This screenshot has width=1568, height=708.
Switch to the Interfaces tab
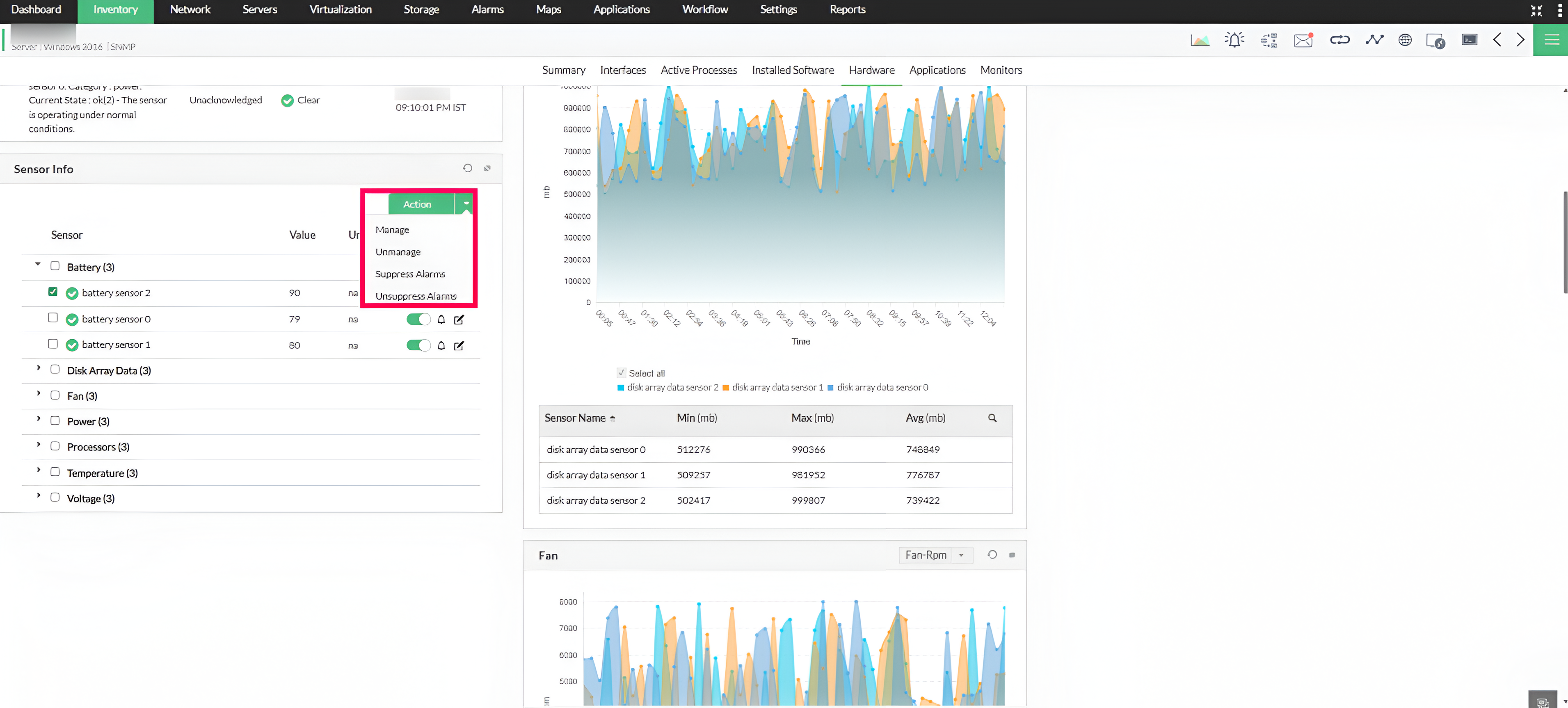(x=623, y=70)
